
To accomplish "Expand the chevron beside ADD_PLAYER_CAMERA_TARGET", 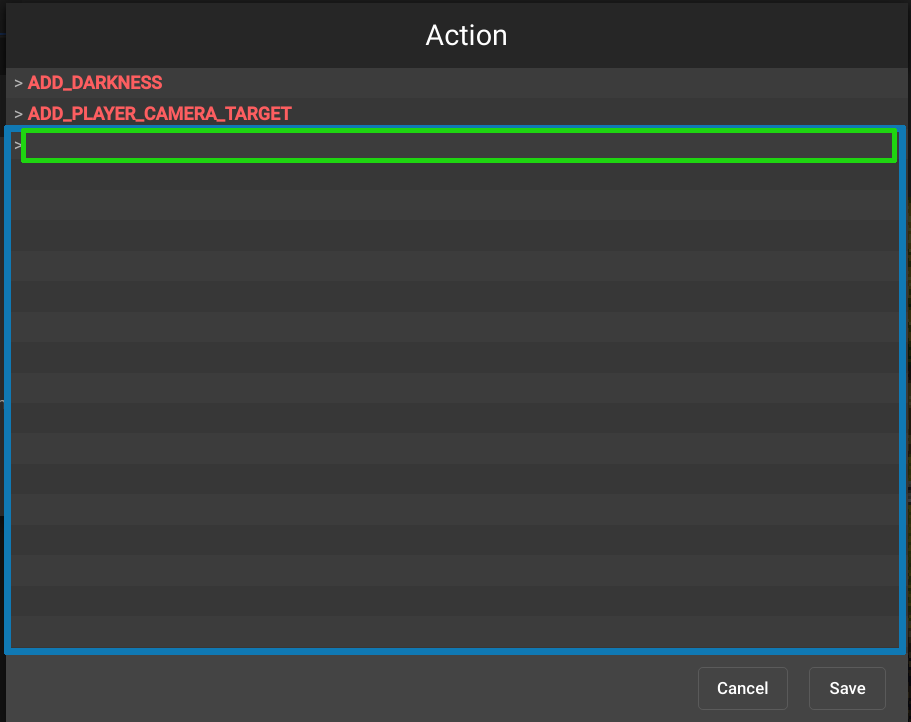I will 18,113.
